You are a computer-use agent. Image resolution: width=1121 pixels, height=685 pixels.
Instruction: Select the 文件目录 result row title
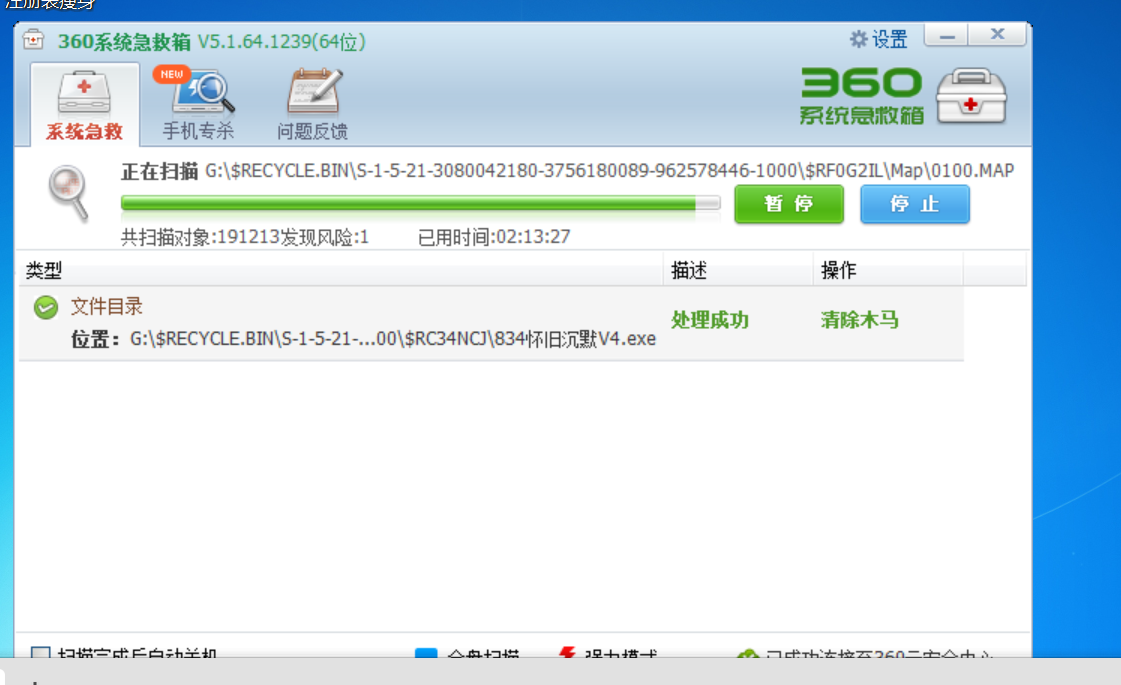(x=107, y=307)
